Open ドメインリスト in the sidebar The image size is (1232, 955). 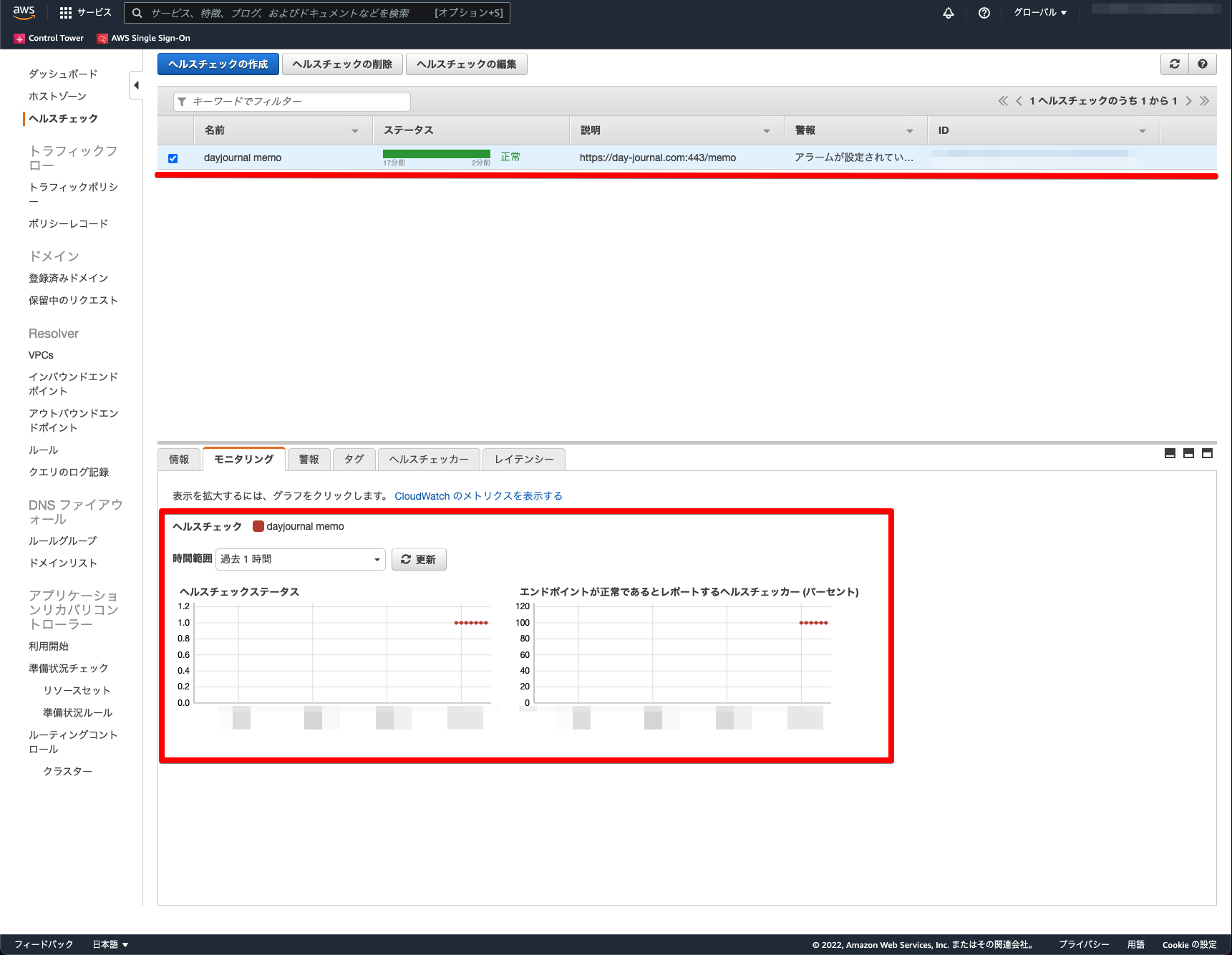coord(62,563)
